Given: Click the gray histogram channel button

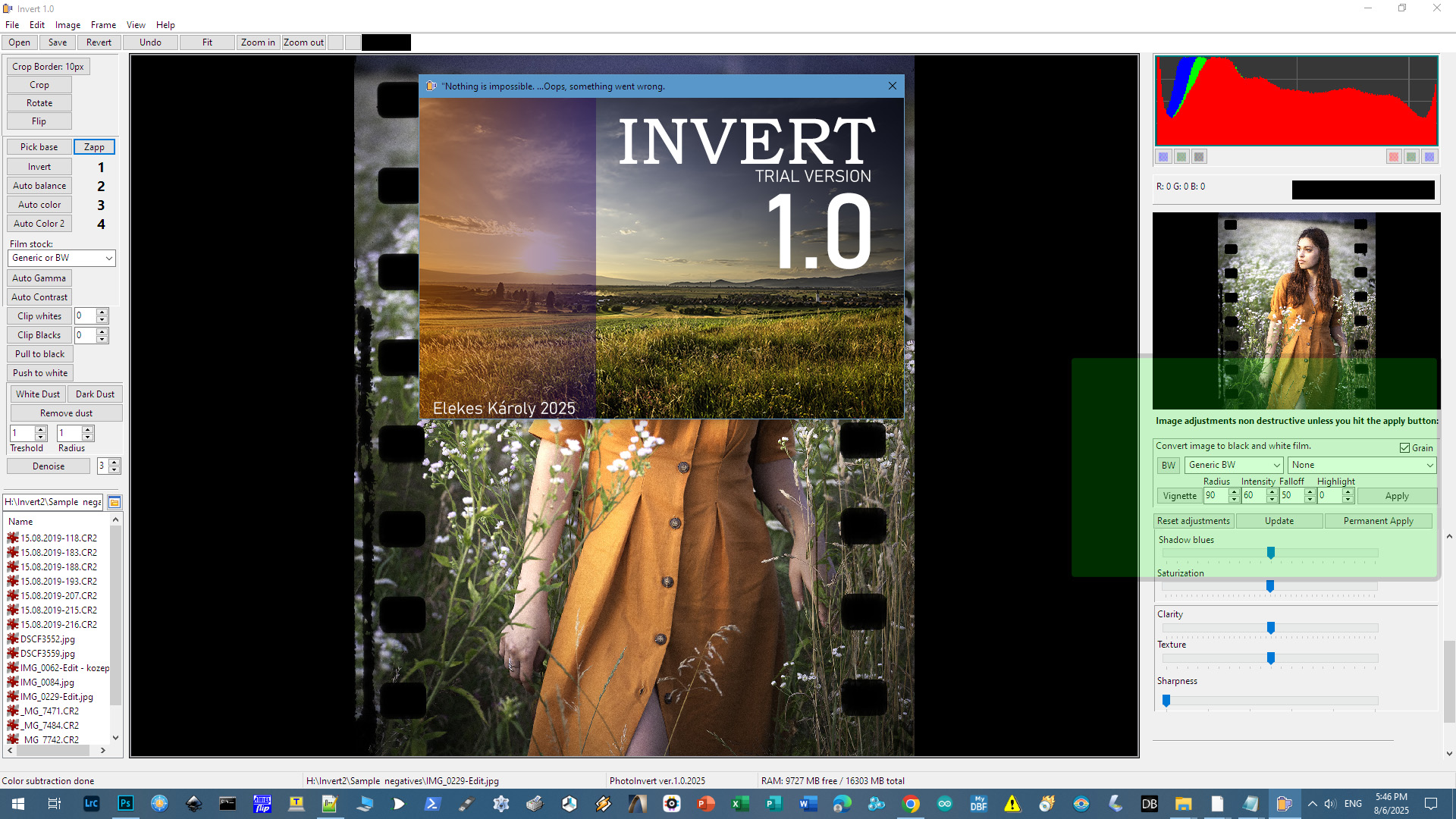Looking at the screenshot, I should pyautogui.click(x=1199, y=157).
